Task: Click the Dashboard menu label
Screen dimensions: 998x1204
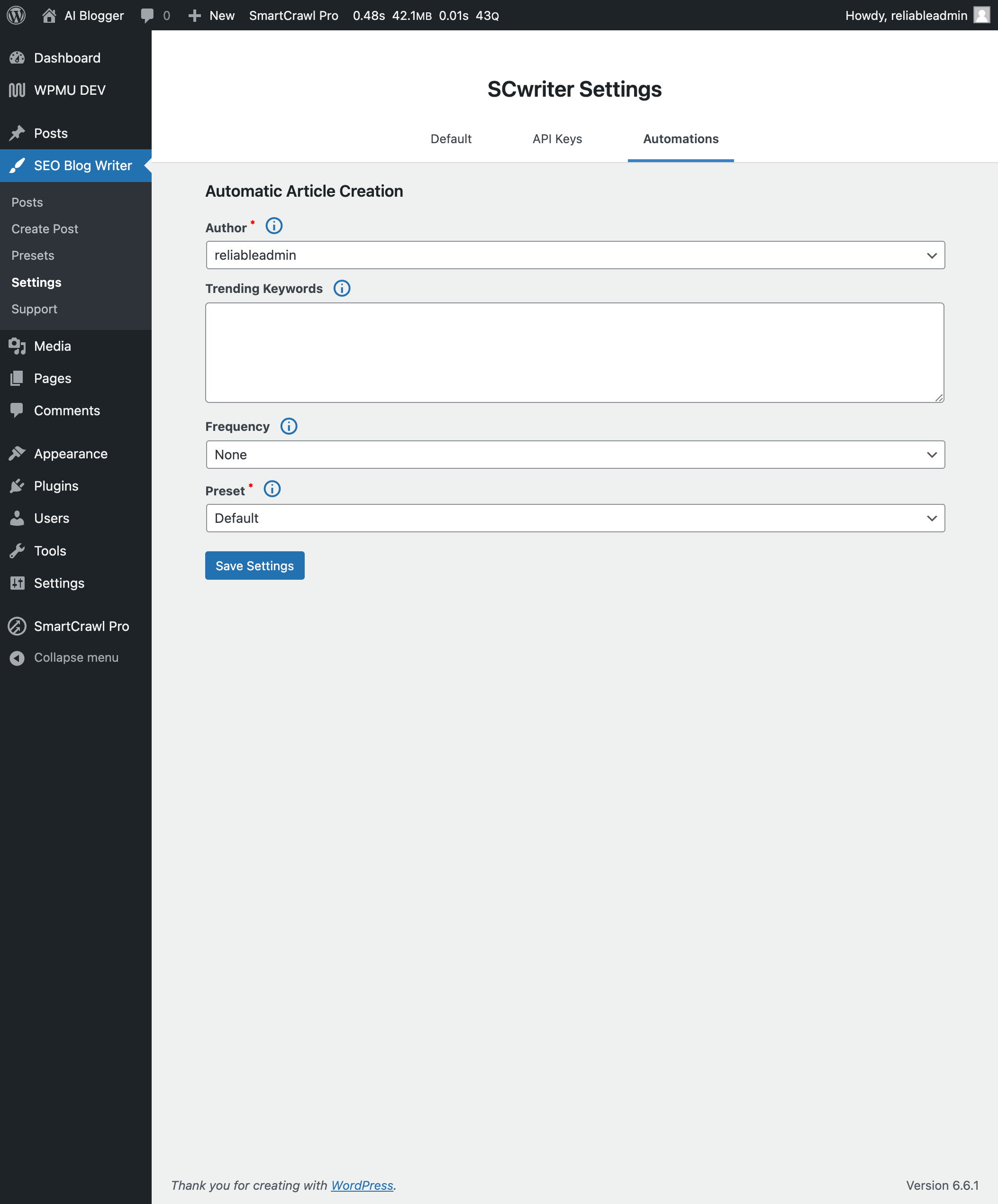Action: pyautogui.click(x=67, y=58)
